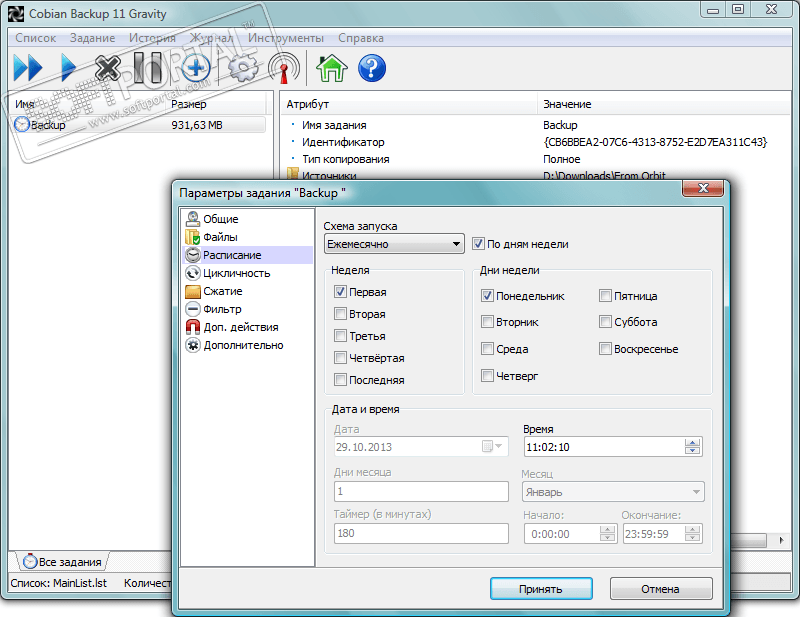The image size is (800, 617).
Task: Check the Четверг checkbox
Action: coord(487,376)
